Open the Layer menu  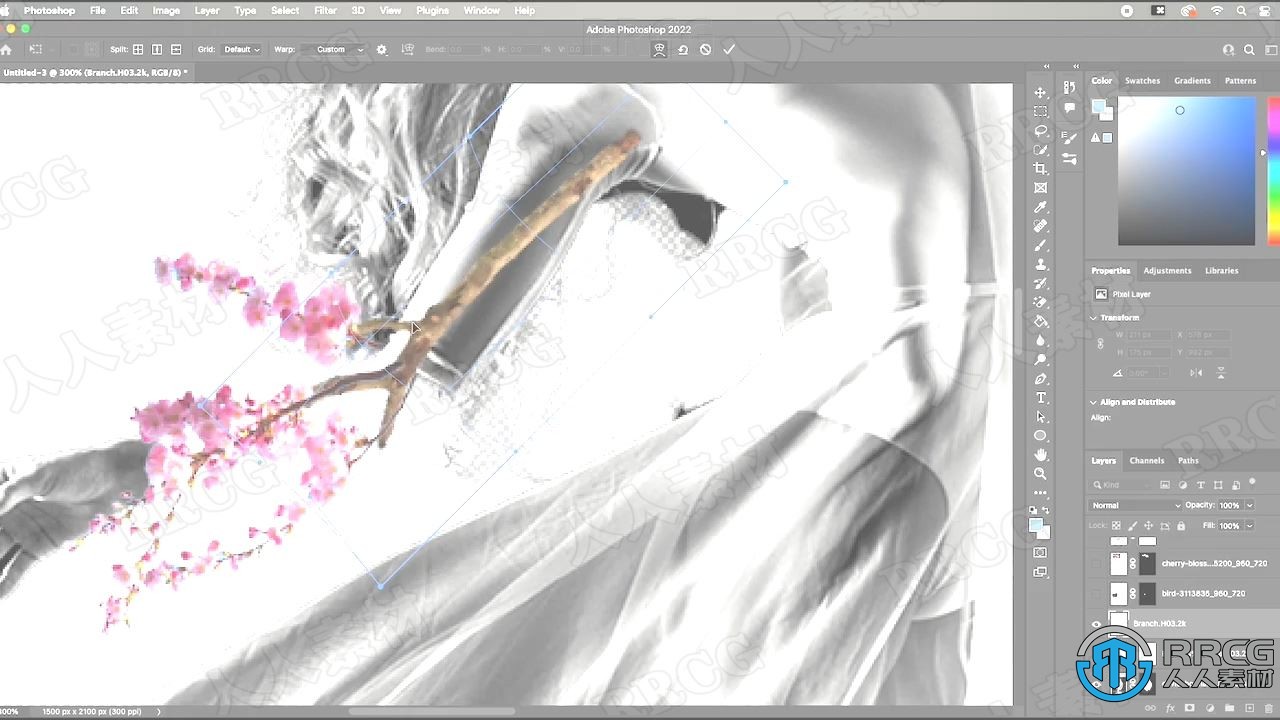point(207,10)
